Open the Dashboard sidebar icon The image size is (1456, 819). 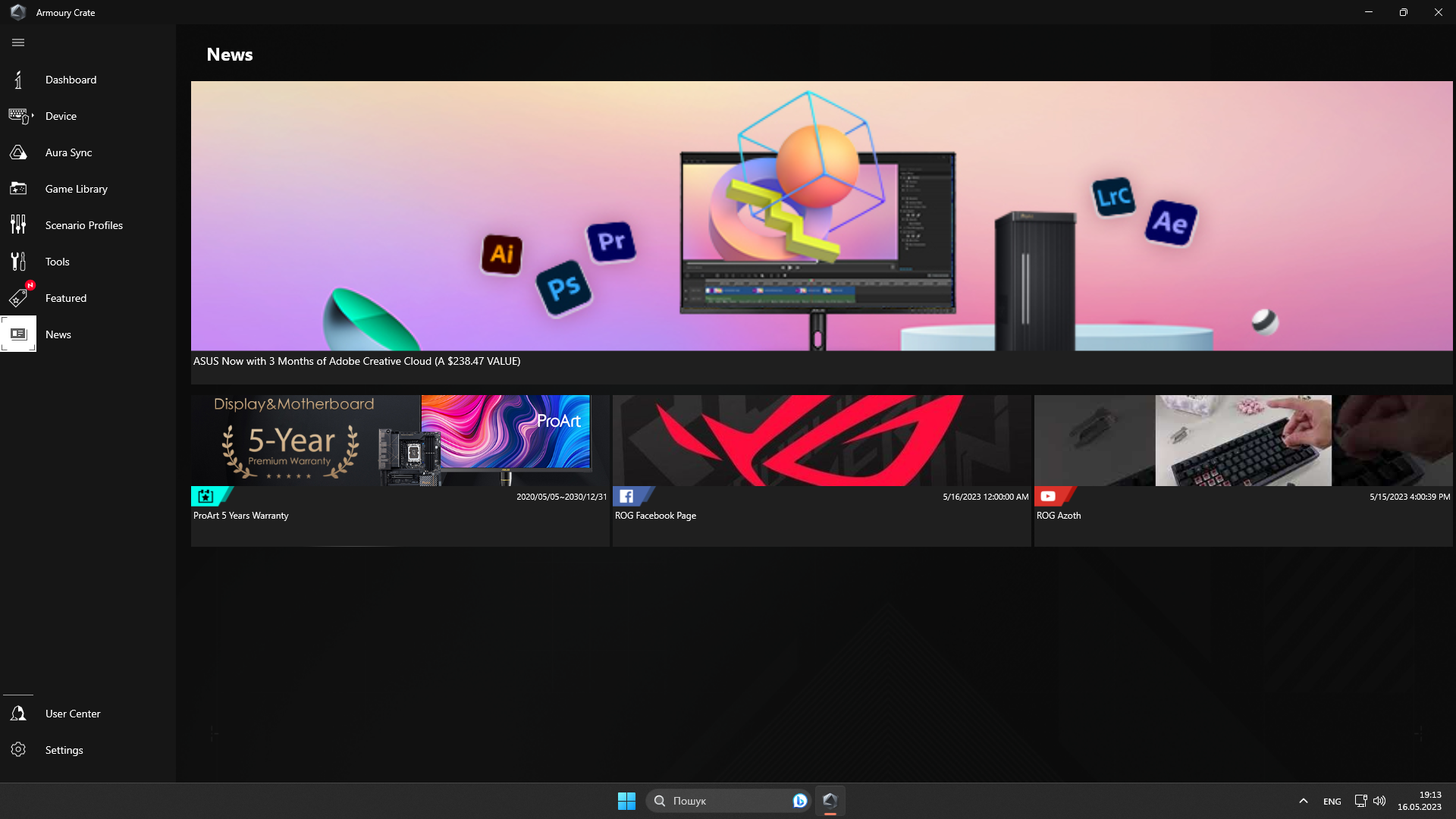click(18, 80)
